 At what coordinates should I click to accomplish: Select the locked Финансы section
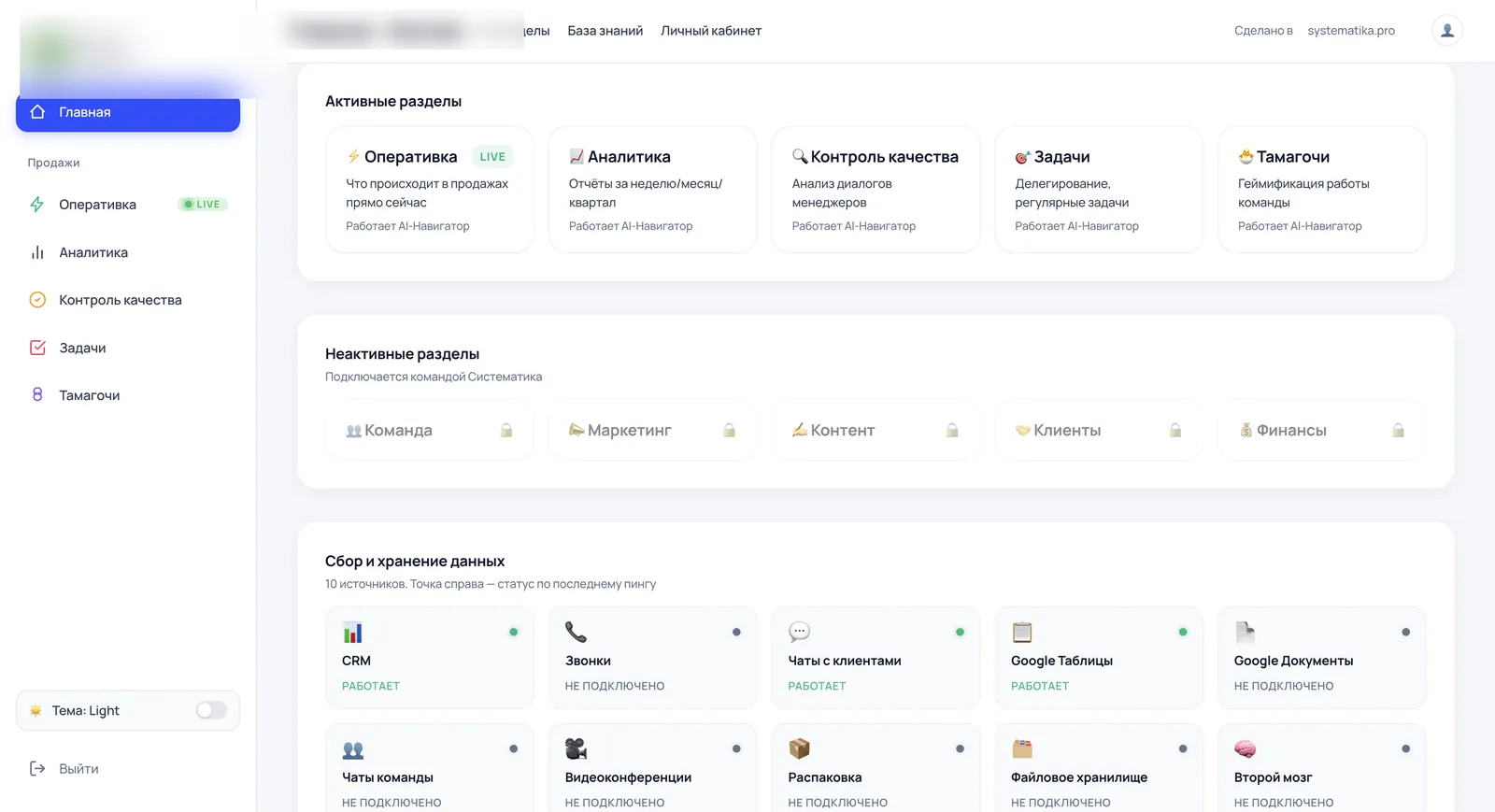click(x=1322, y=431)
